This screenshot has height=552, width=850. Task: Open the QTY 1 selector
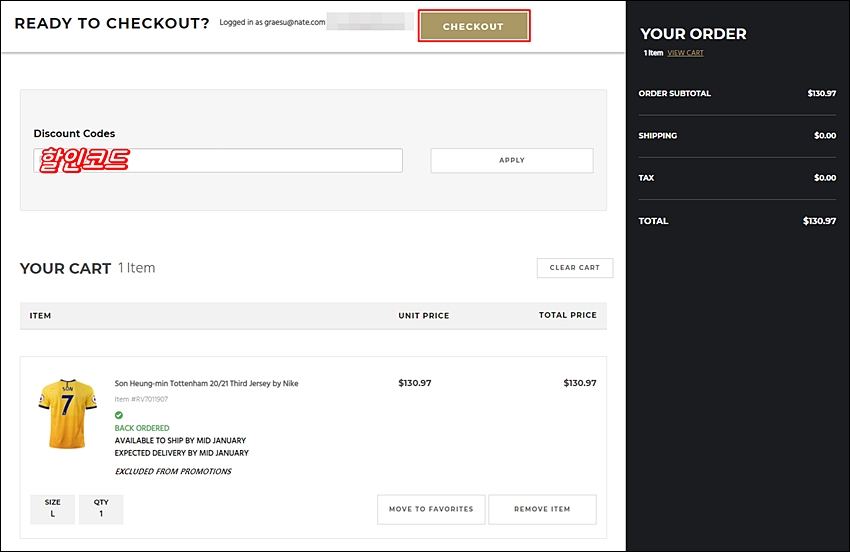(101, 509)
